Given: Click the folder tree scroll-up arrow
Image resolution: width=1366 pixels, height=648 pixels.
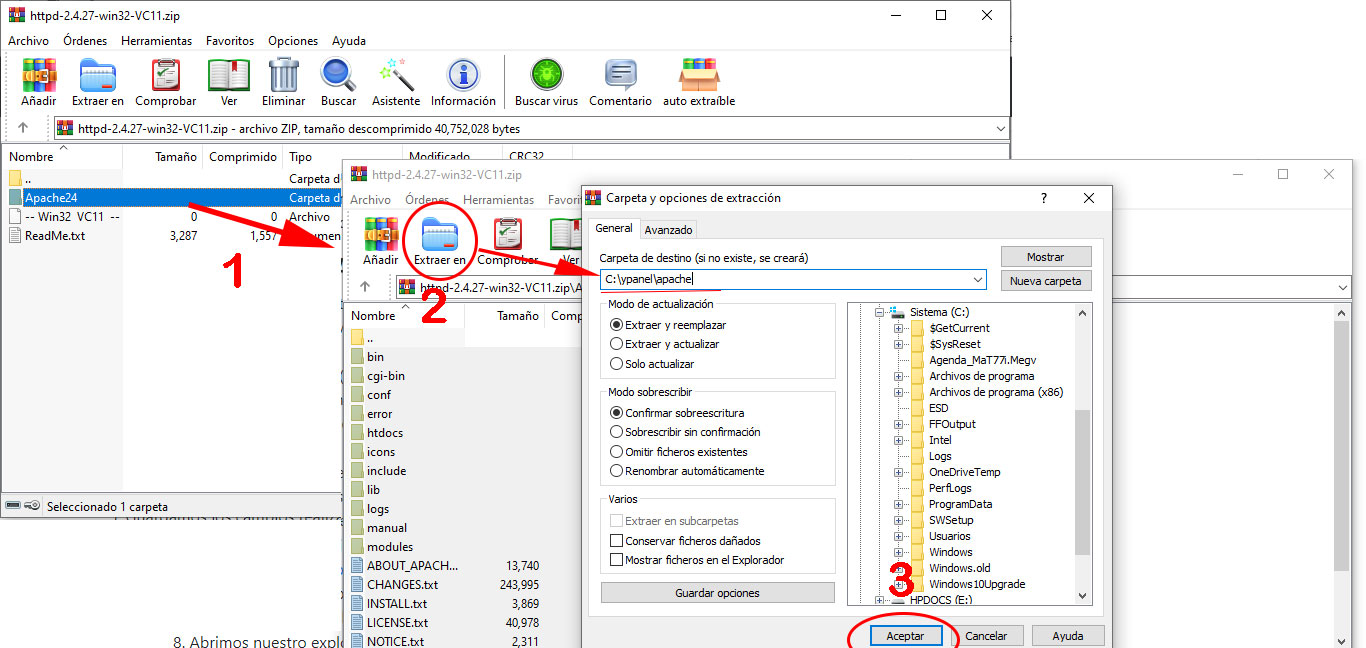Looking at the screenshot, I should coord(1083,313).
